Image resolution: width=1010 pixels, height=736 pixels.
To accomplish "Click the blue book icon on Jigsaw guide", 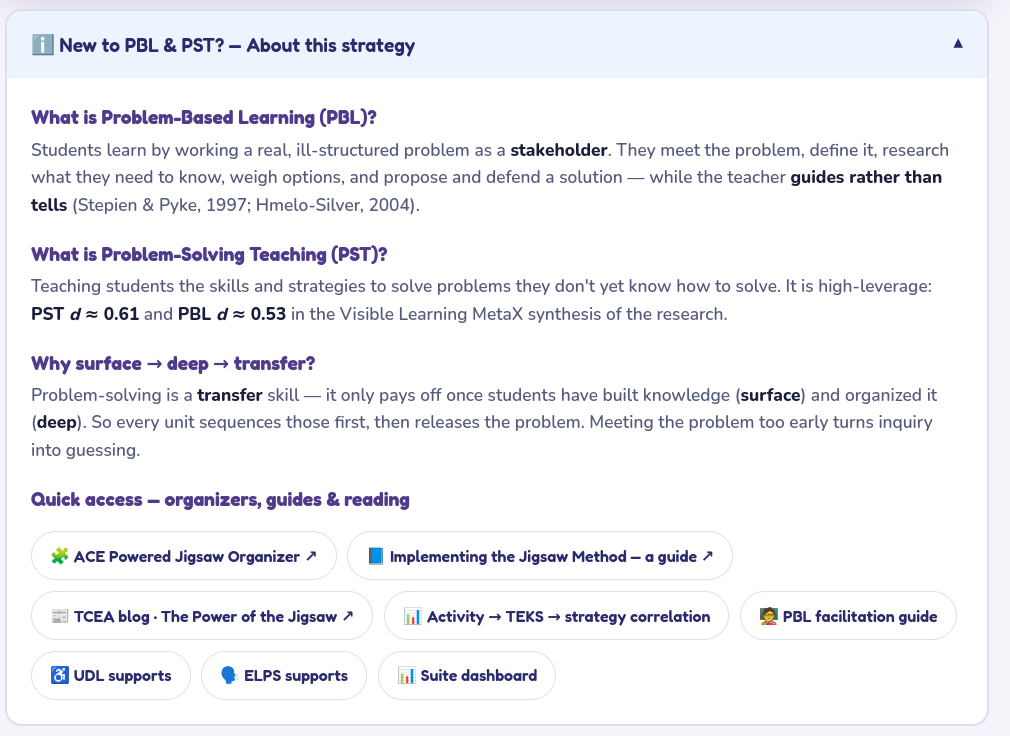I will point(376,556).
